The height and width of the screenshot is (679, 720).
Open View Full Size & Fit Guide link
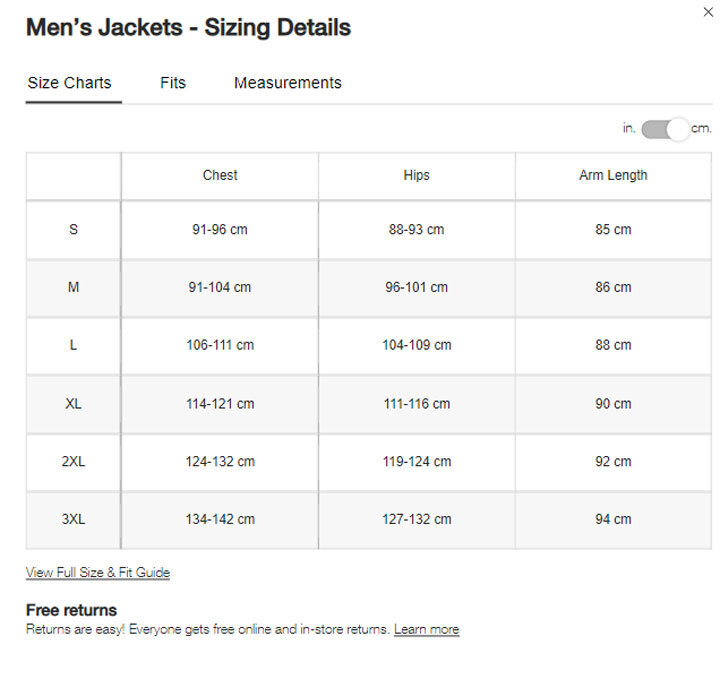(98, 573)
